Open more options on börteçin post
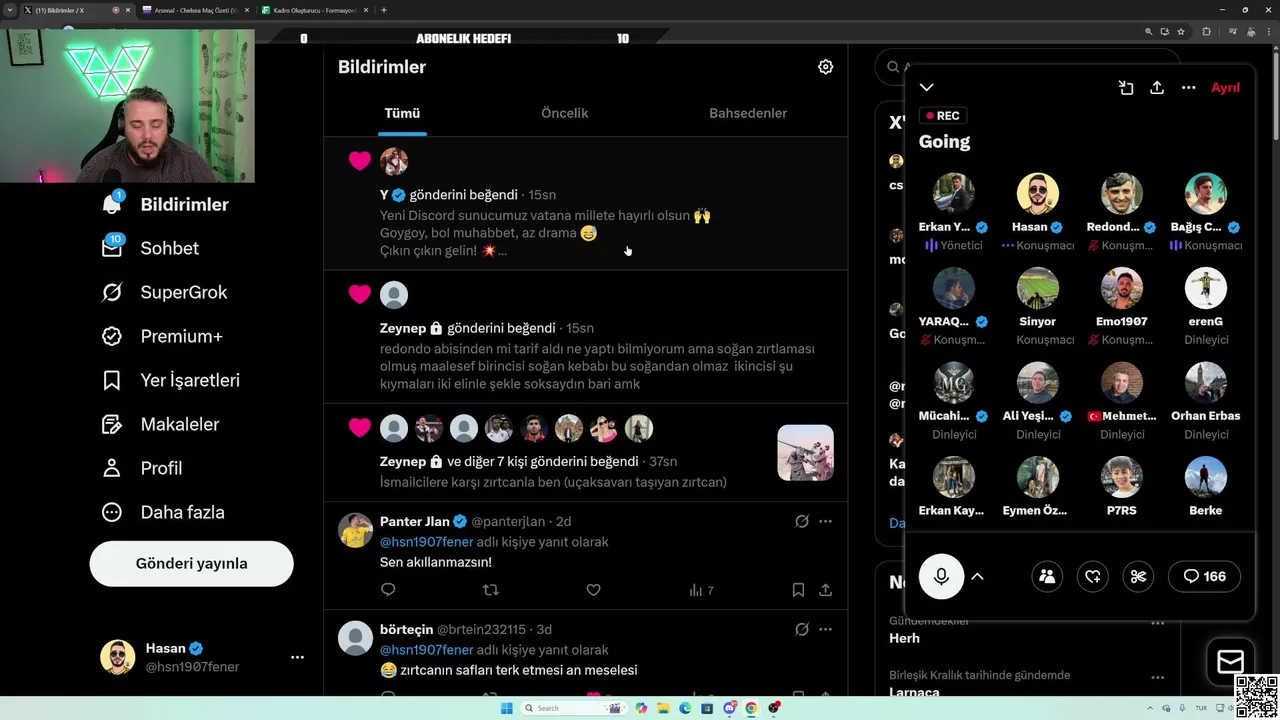Viewport: 1280px width, 720px height. [x=825, y=629]
